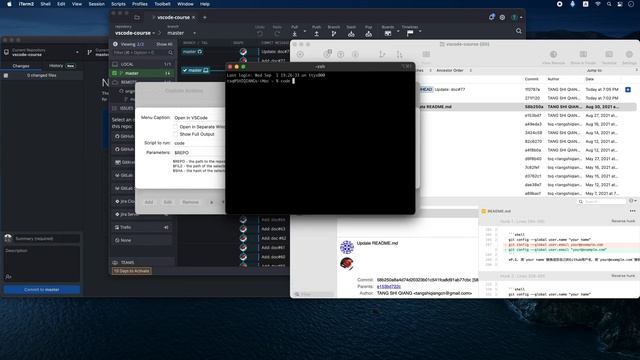Open the Timelines dropdown arrow in GitKraken
The width and height of the screenshot is (640, 360).
coord(420,31)
